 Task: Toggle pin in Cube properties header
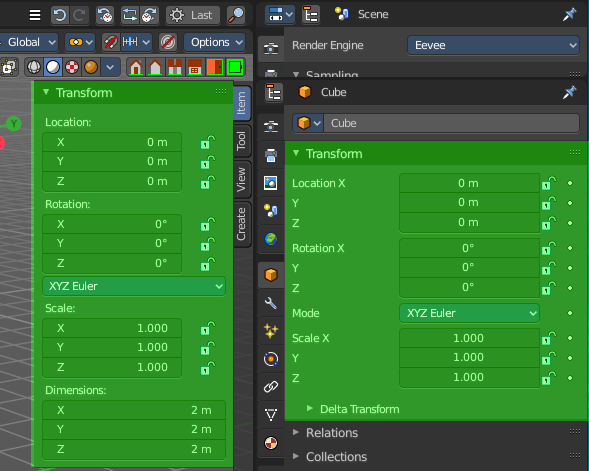pos(570,92)
